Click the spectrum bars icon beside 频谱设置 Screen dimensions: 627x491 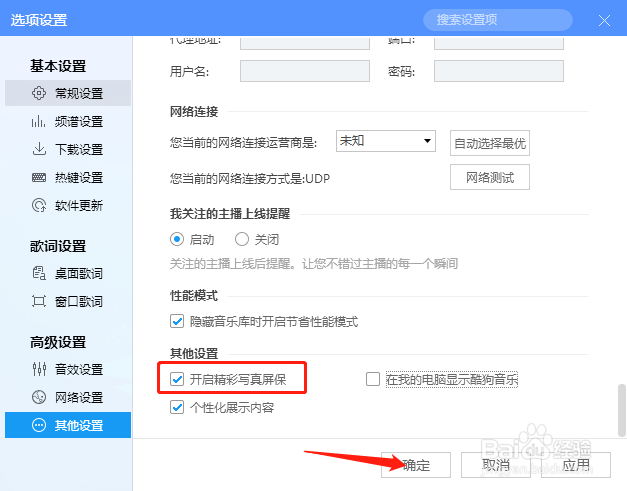click(39, 121)
